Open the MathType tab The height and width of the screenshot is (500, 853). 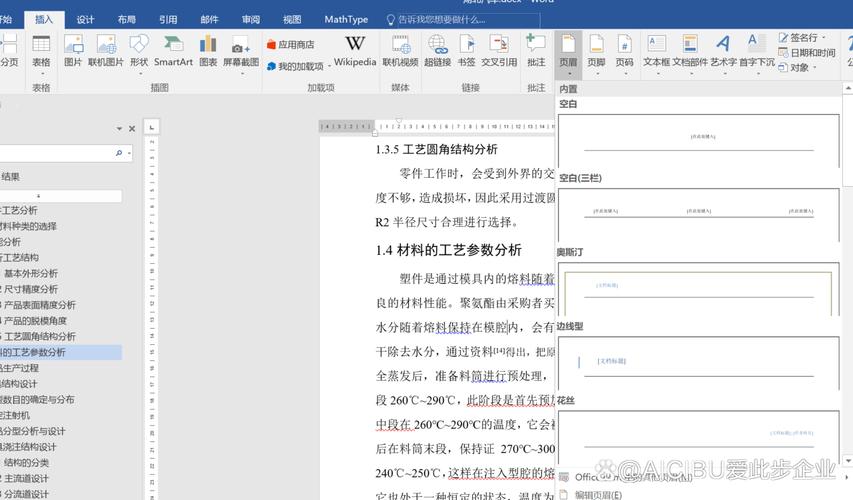pos(346,20)
